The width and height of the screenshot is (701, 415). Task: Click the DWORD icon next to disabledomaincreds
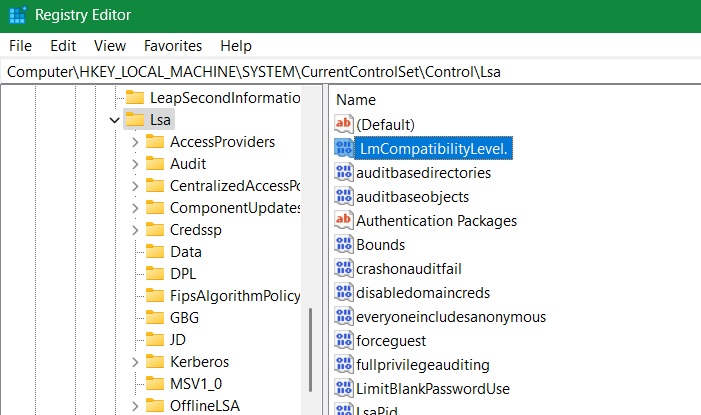pyautogui.click(x=344, y=292)
